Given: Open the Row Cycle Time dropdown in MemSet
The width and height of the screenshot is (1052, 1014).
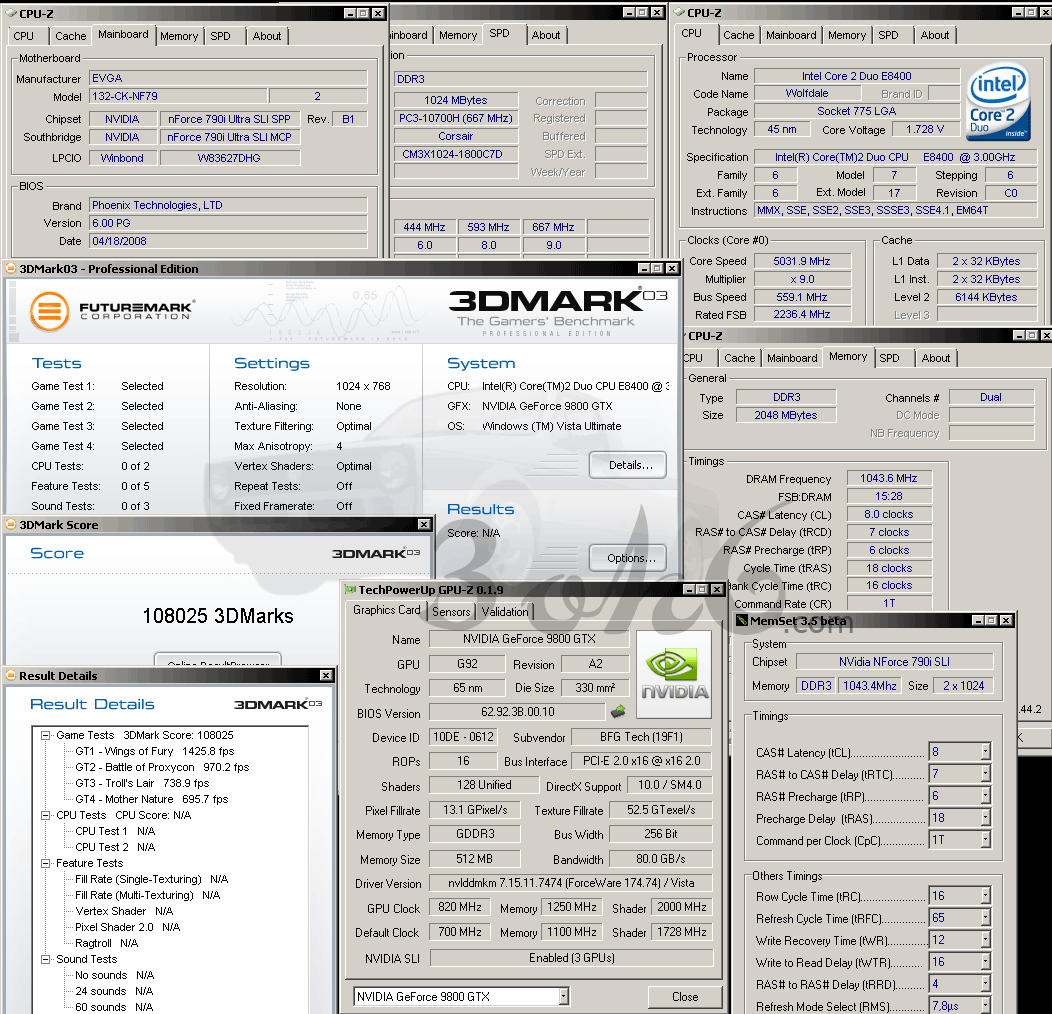Looking at the screenshot, I should (x=986, y=896).
